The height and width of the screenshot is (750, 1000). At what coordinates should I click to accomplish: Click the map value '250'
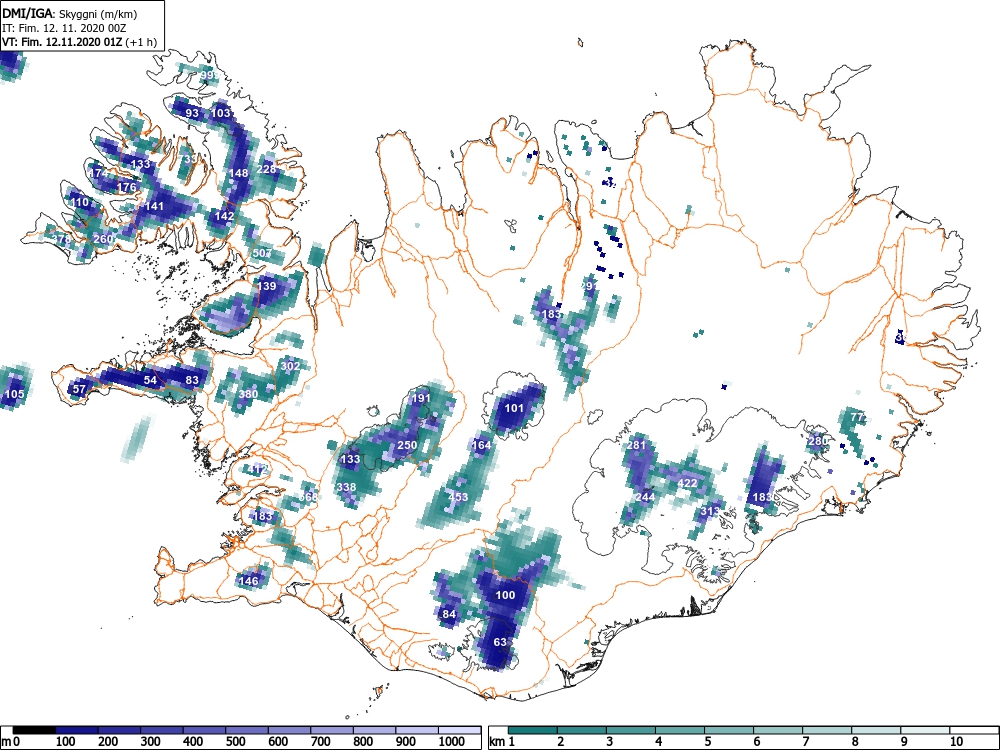pyautogui.click(x=407, y=445)
